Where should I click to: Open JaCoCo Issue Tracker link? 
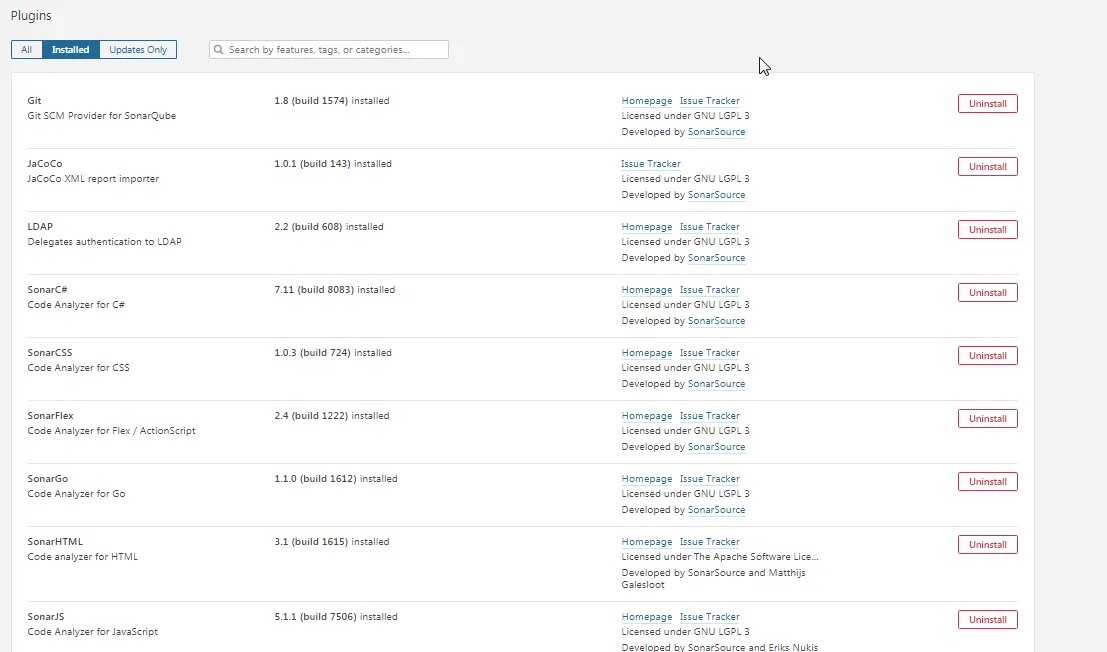coord(651,164)
